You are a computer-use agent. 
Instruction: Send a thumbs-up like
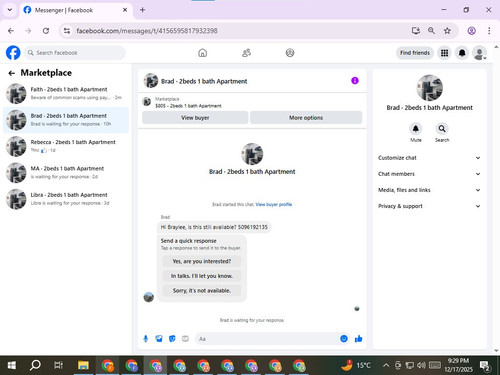pyautogui.click(x=359, y=339)
